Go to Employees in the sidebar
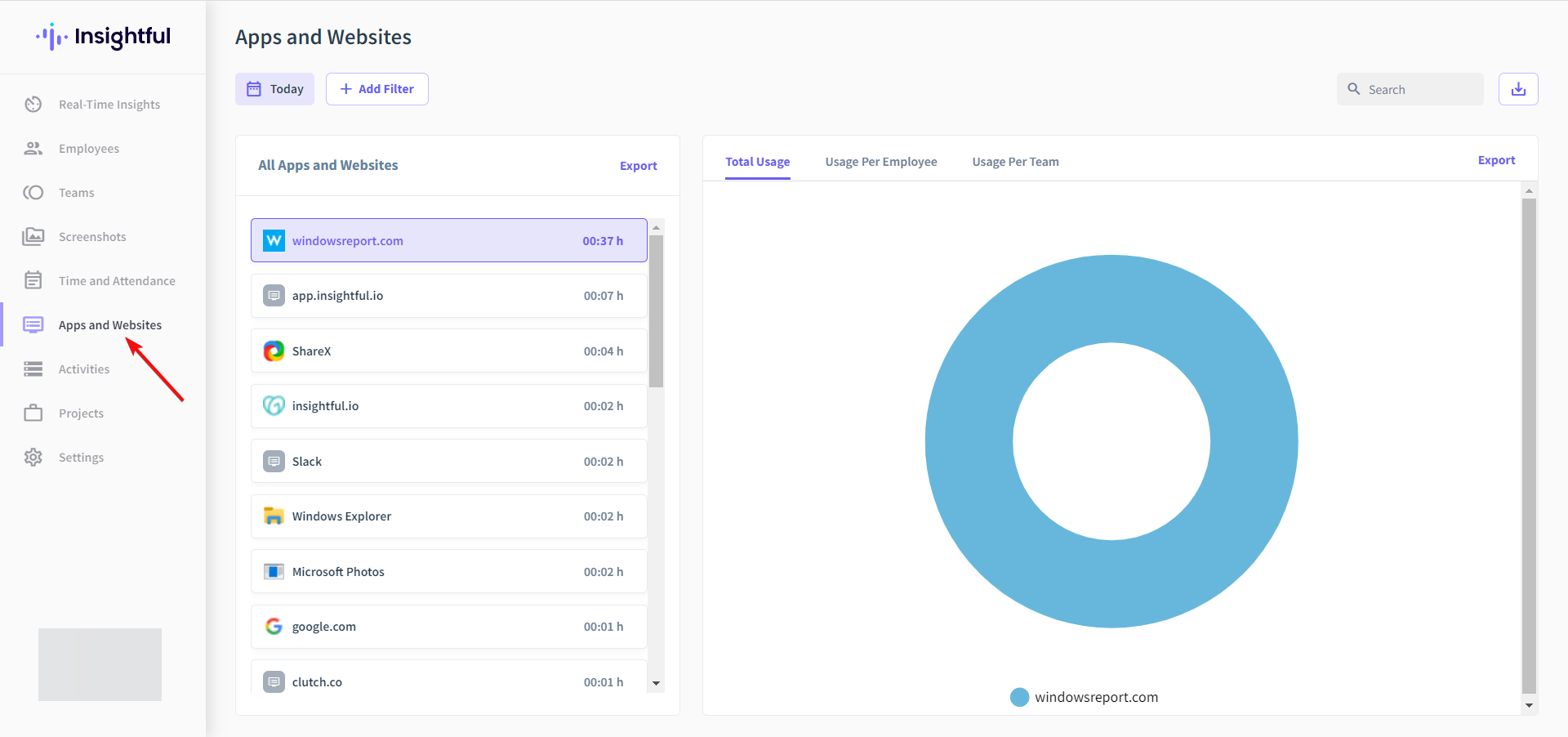 [89, 149]
